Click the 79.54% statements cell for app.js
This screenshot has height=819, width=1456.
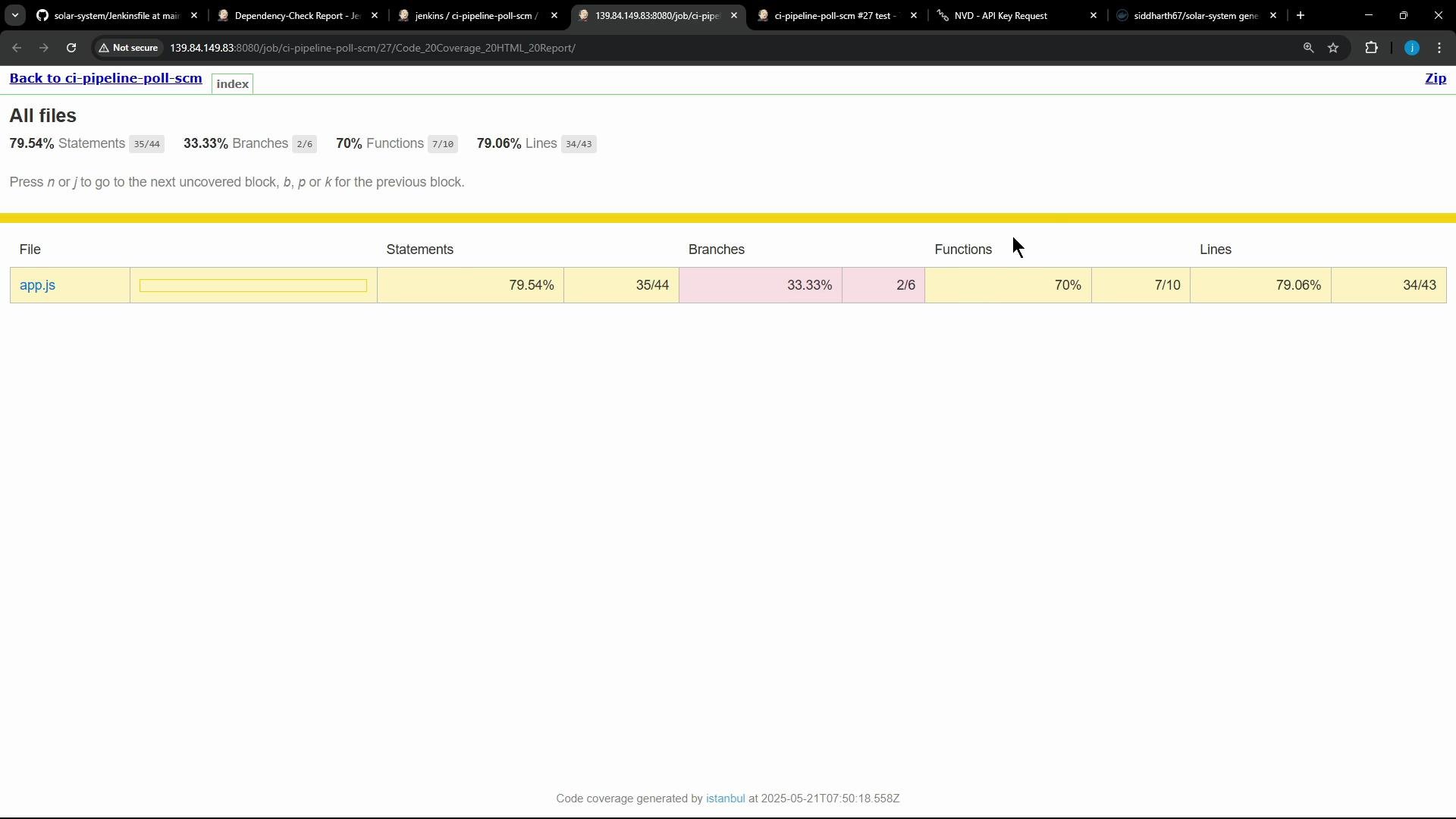tap(470, 285)
